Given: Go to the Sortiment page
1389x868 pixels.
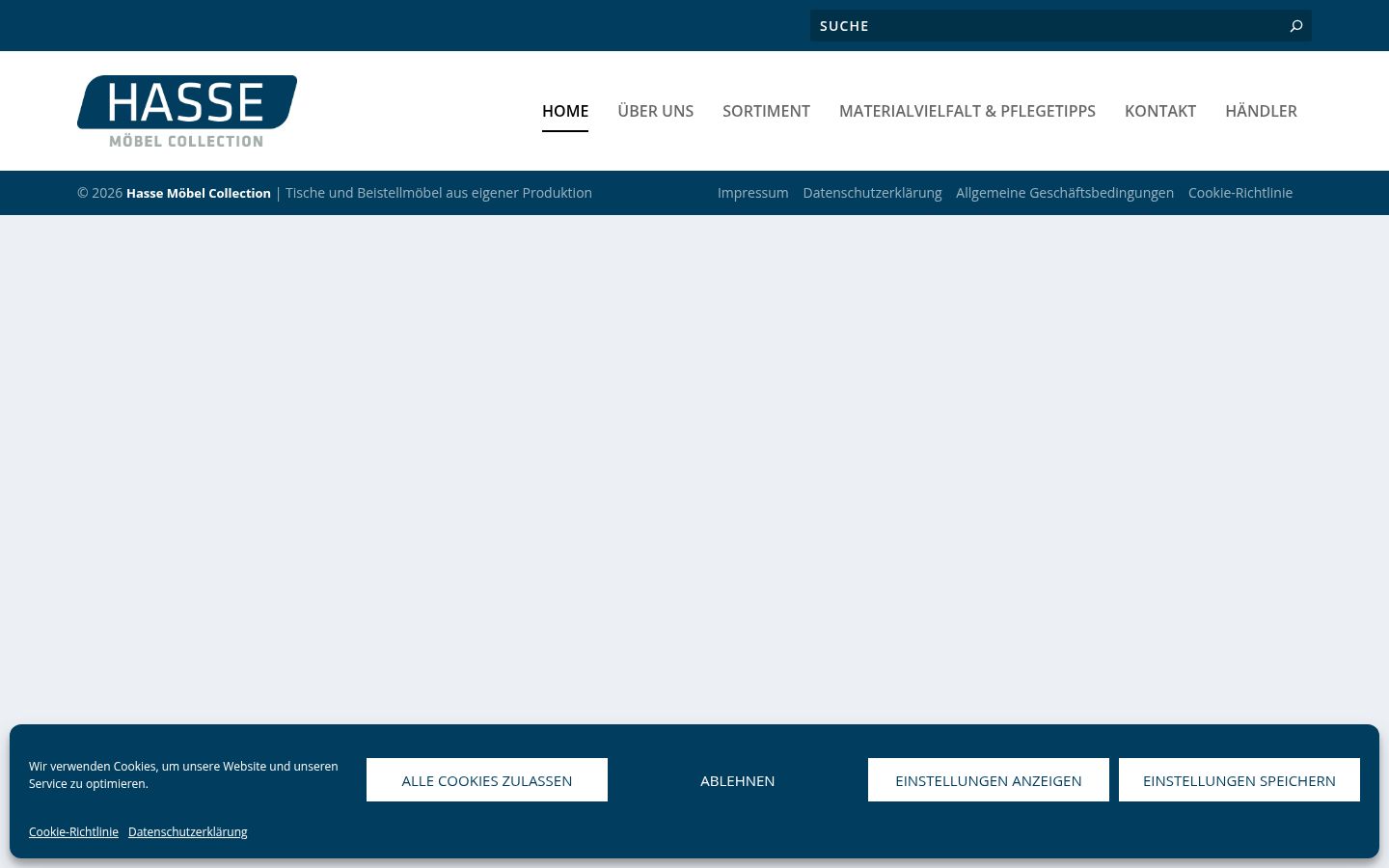Looking at the screenshot, I should pos(766,111).
